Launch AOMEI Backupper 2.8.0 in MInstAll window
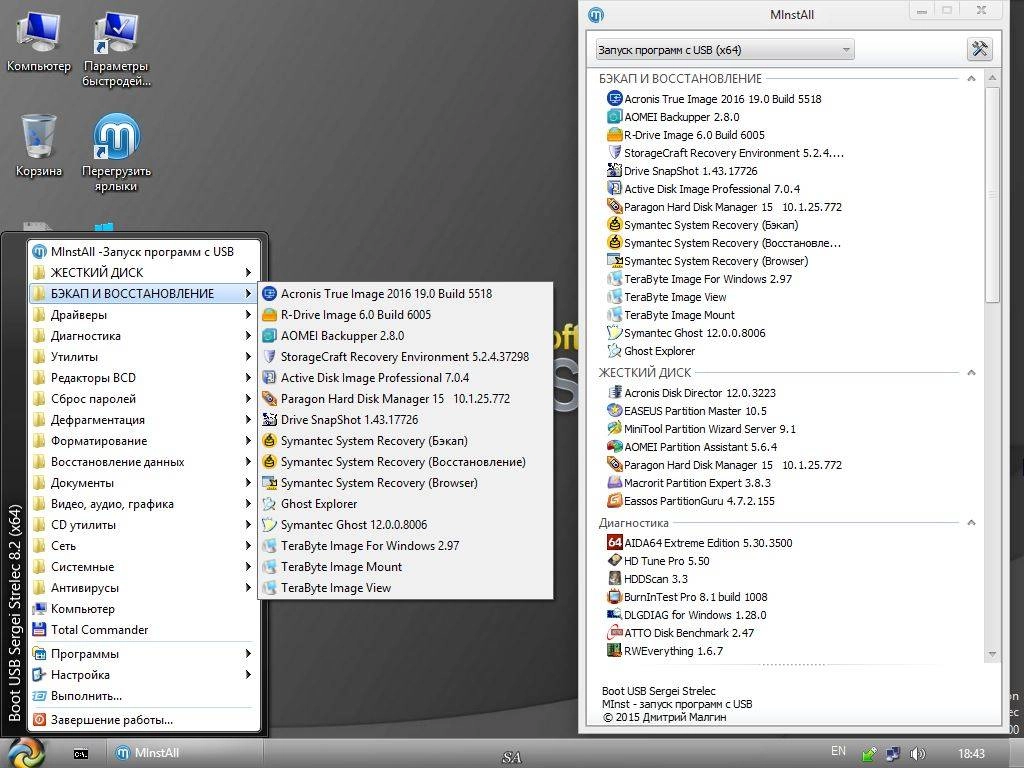Viewport: 1024px width, 768px height. click(673, 117)
